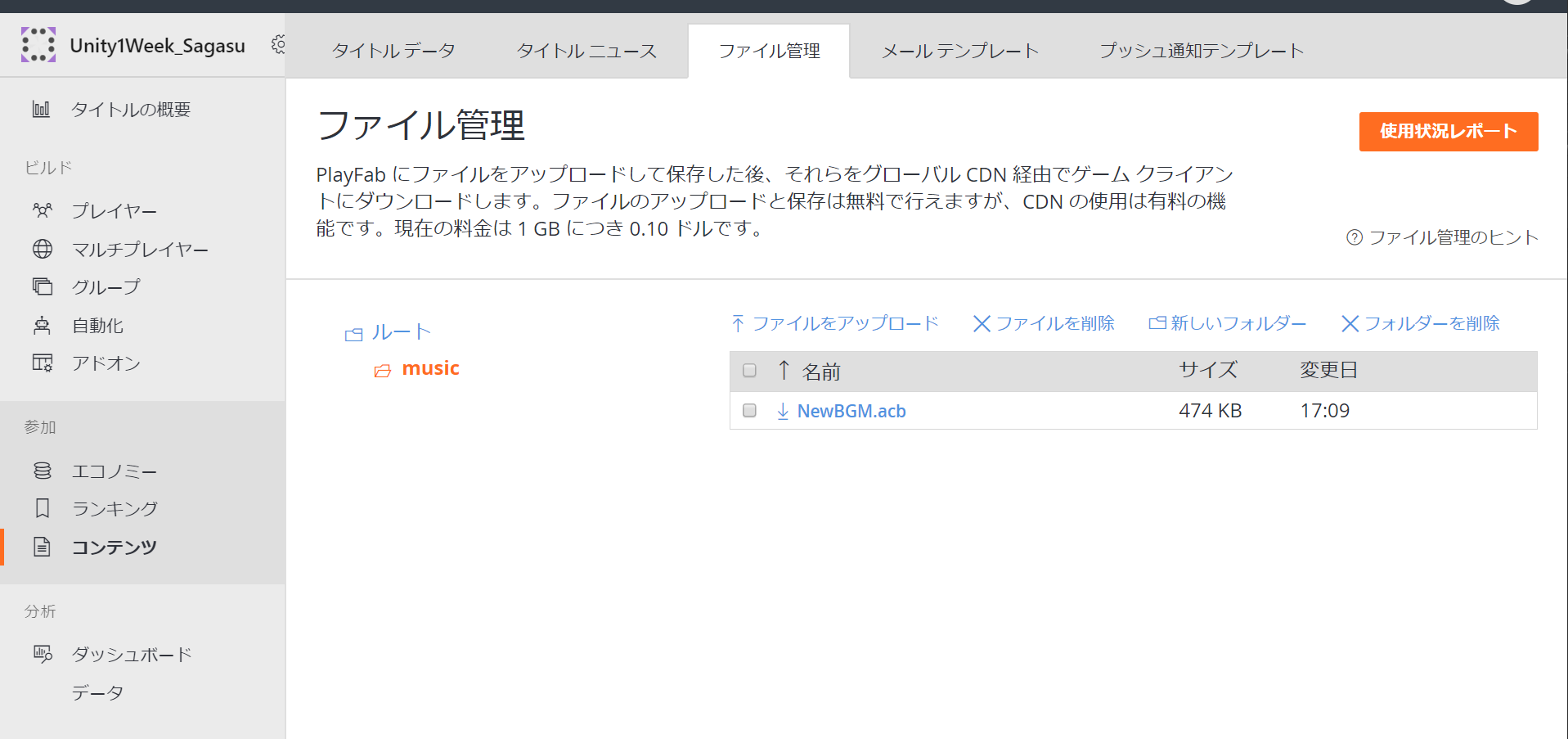Switch to the タイトル ニュース tab
The width and height of the screenshot is (1568, 739).
[x=586, y=51]
